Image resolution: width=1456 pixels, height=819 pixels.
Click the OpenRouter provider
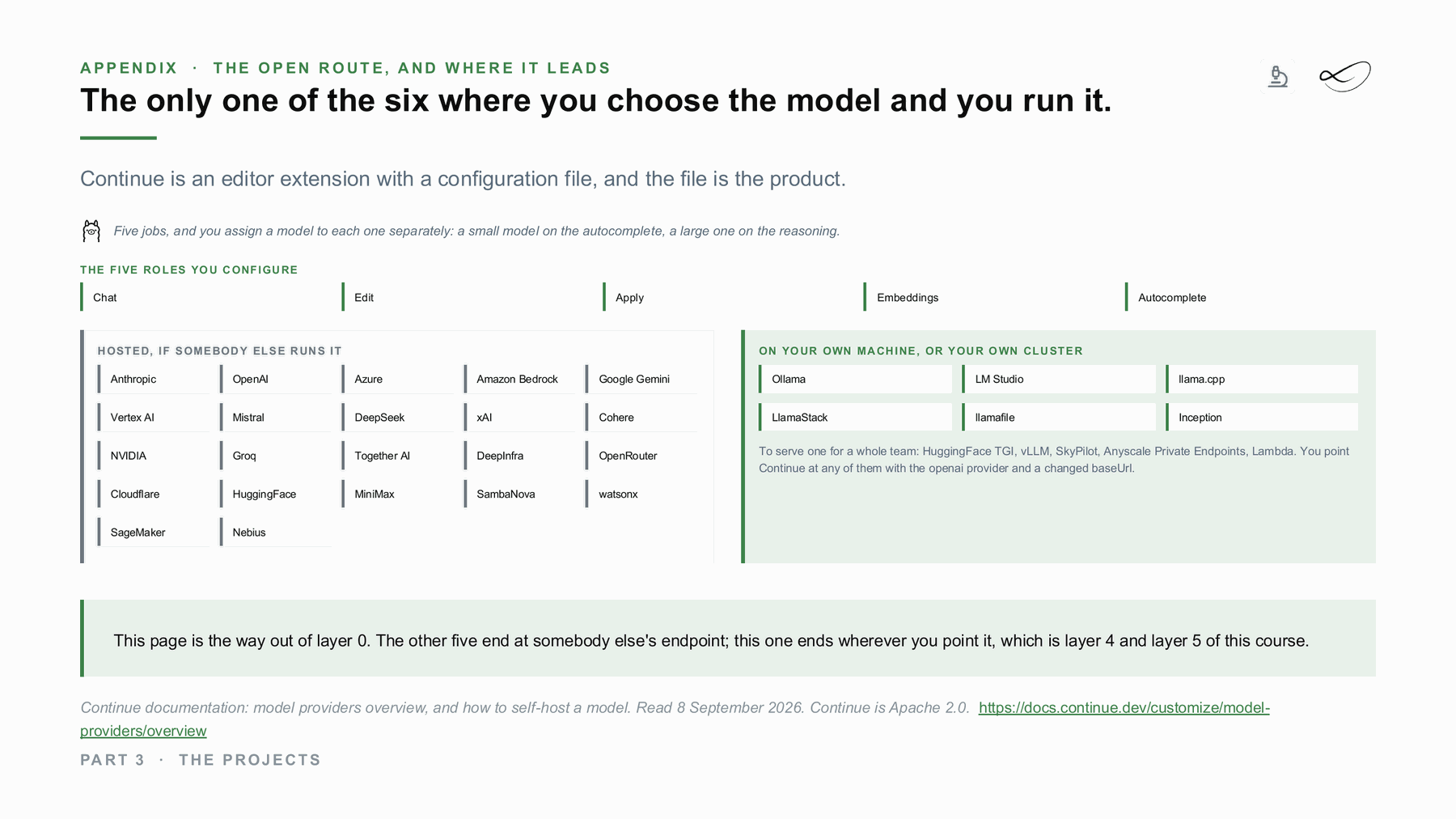642,456
